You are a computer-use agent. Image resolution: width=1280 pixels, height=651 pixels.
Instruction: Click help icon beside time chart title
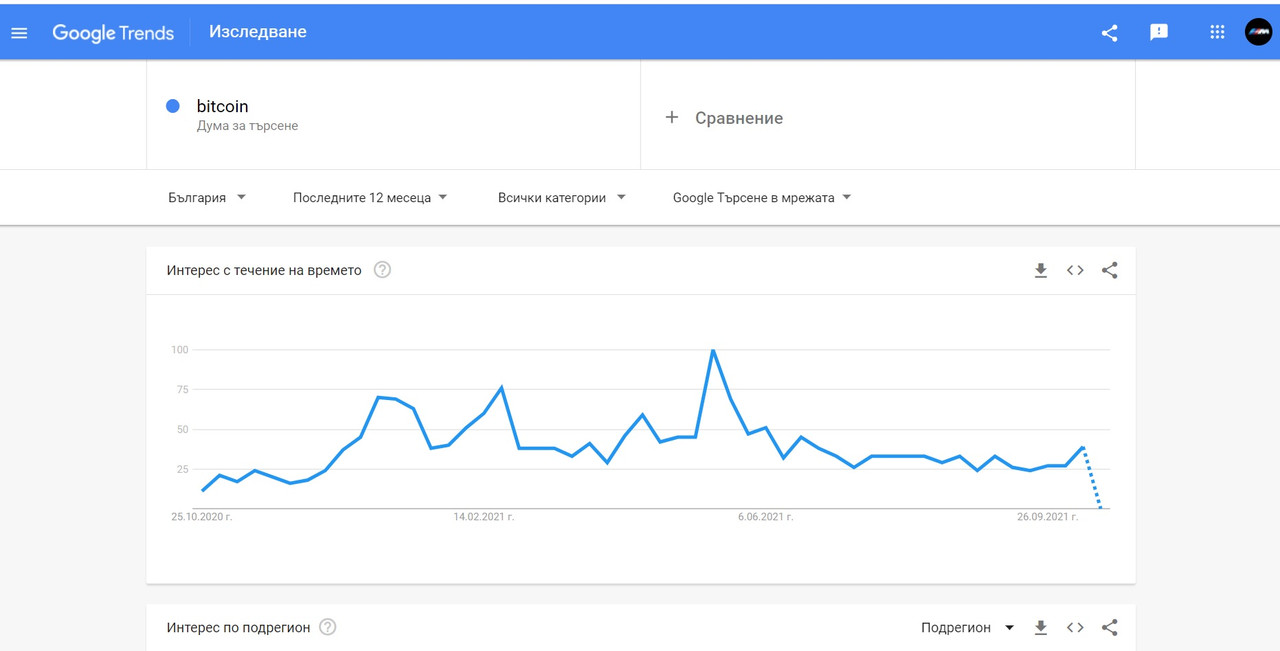382,270
